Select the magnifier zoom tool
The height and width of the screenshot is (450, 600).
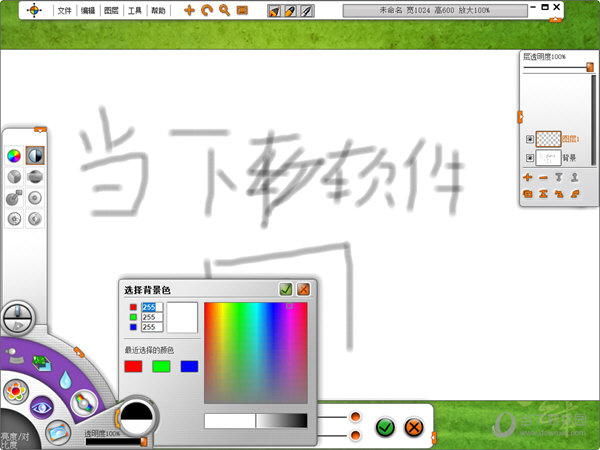(x=224, y=10)
